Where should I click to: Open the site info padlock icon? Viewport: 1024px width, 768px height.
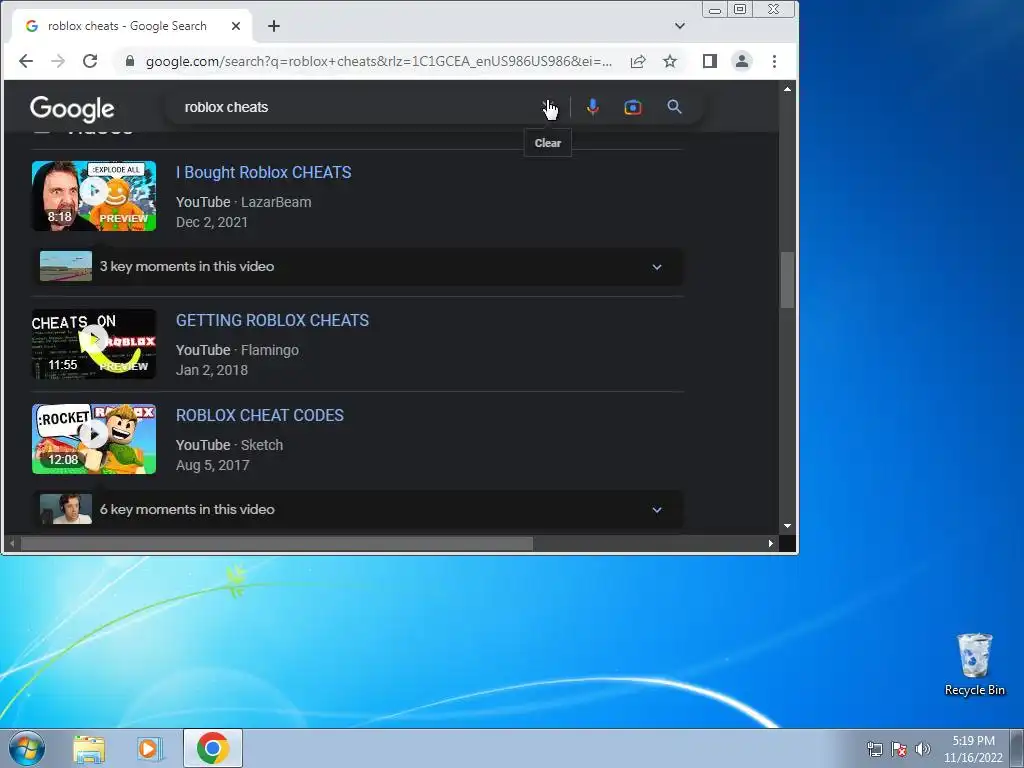(130, 61)
